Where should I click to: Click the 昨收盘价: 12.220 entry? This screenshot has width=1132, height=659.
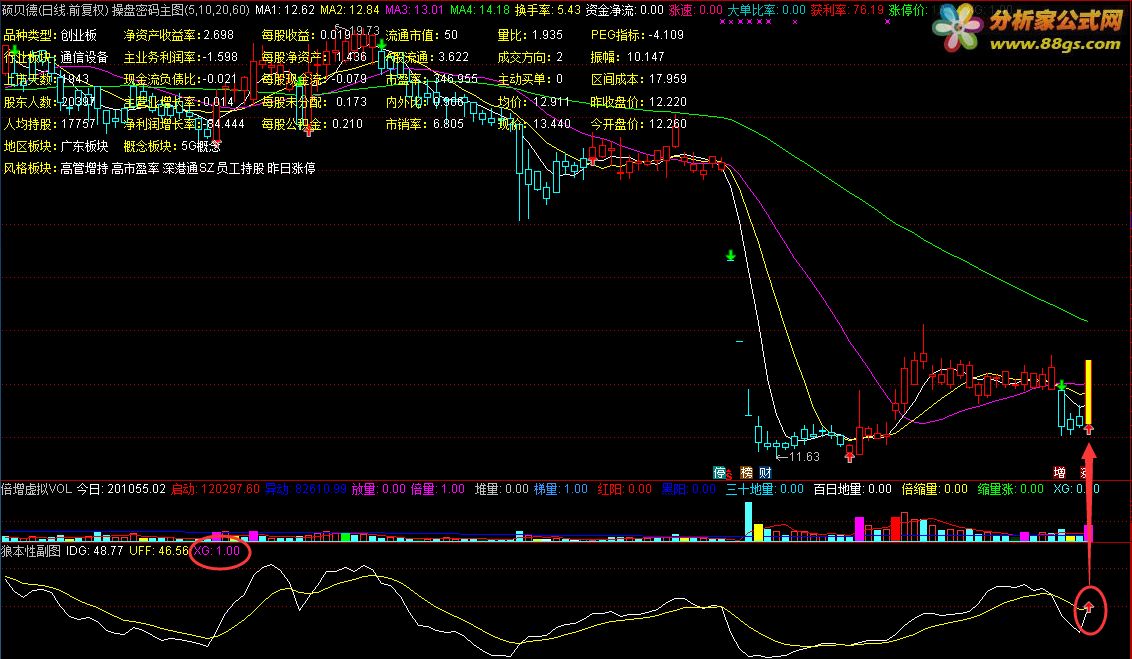[638, 102]
